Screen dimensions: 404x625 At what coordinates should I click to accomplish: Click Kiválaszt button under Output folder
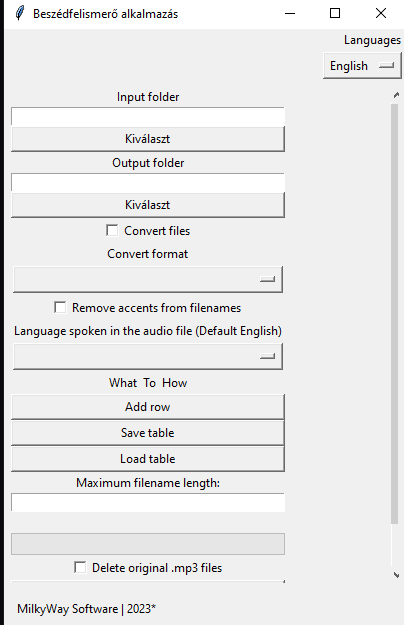tap(148, 205)
